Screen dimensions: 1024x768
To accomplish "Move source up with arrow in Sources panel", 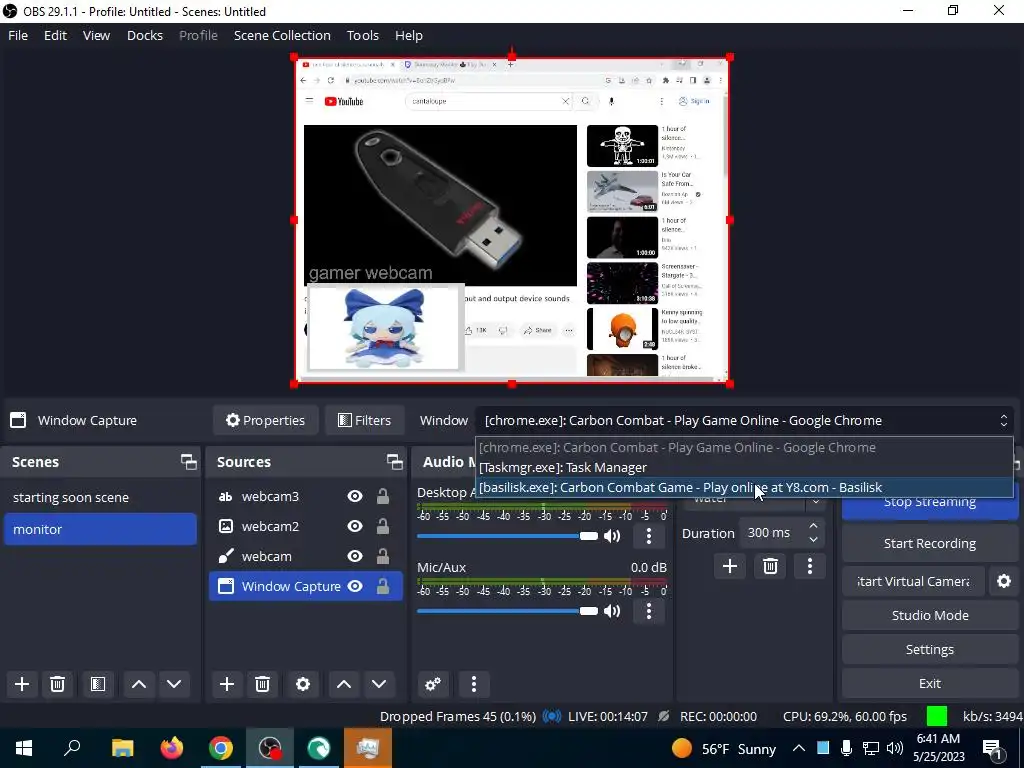I will point(344,684).
